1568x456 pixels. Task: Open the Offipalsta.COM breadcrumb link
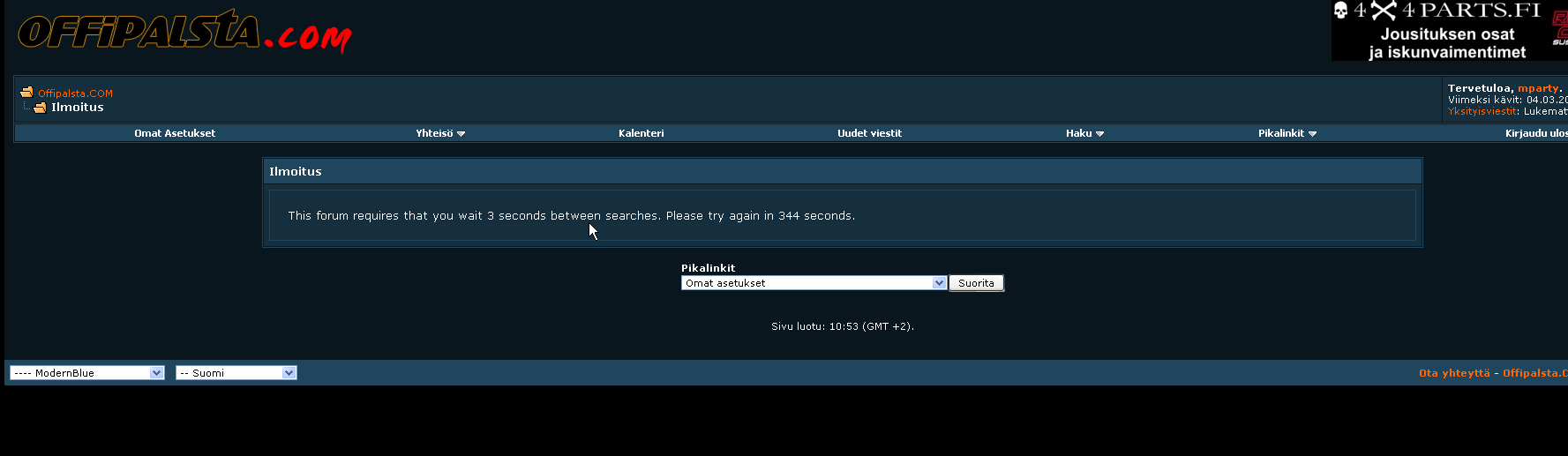(75, 93)
